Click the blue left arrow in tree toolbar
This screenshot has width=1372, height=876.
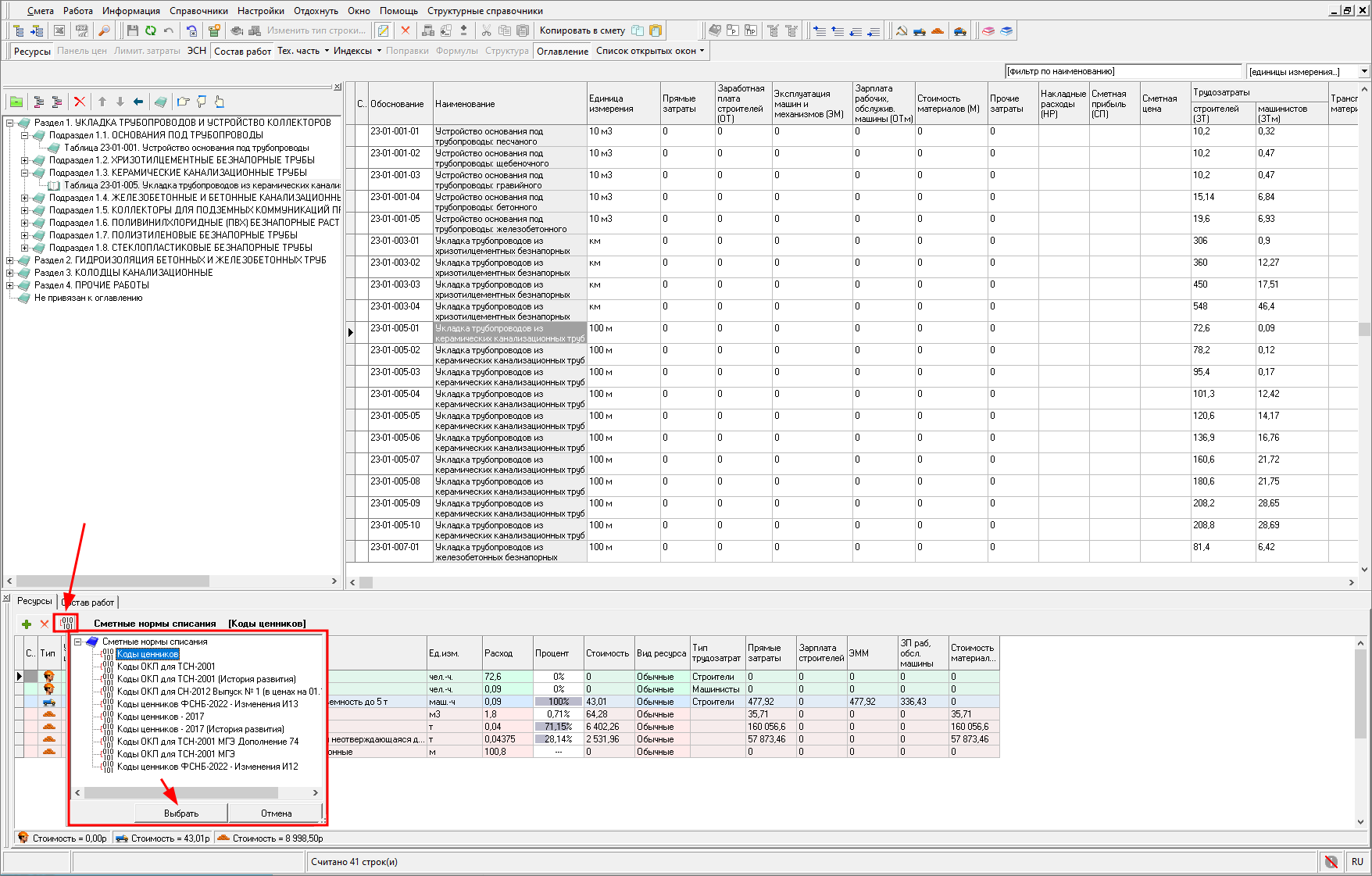(138, 102)
